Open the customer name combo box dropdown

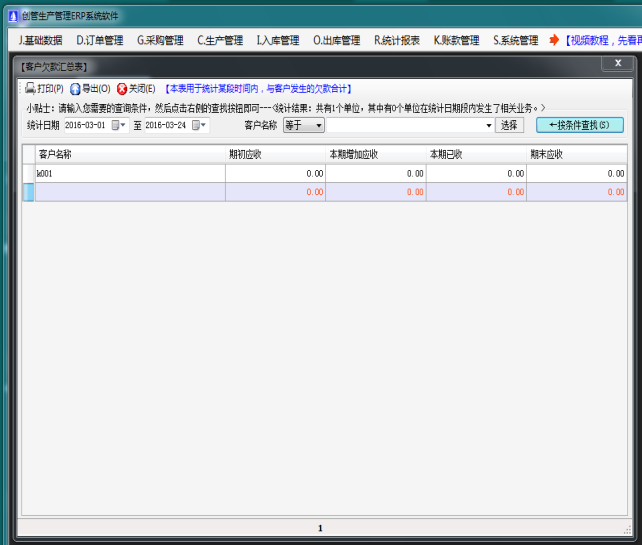[489, 126]
